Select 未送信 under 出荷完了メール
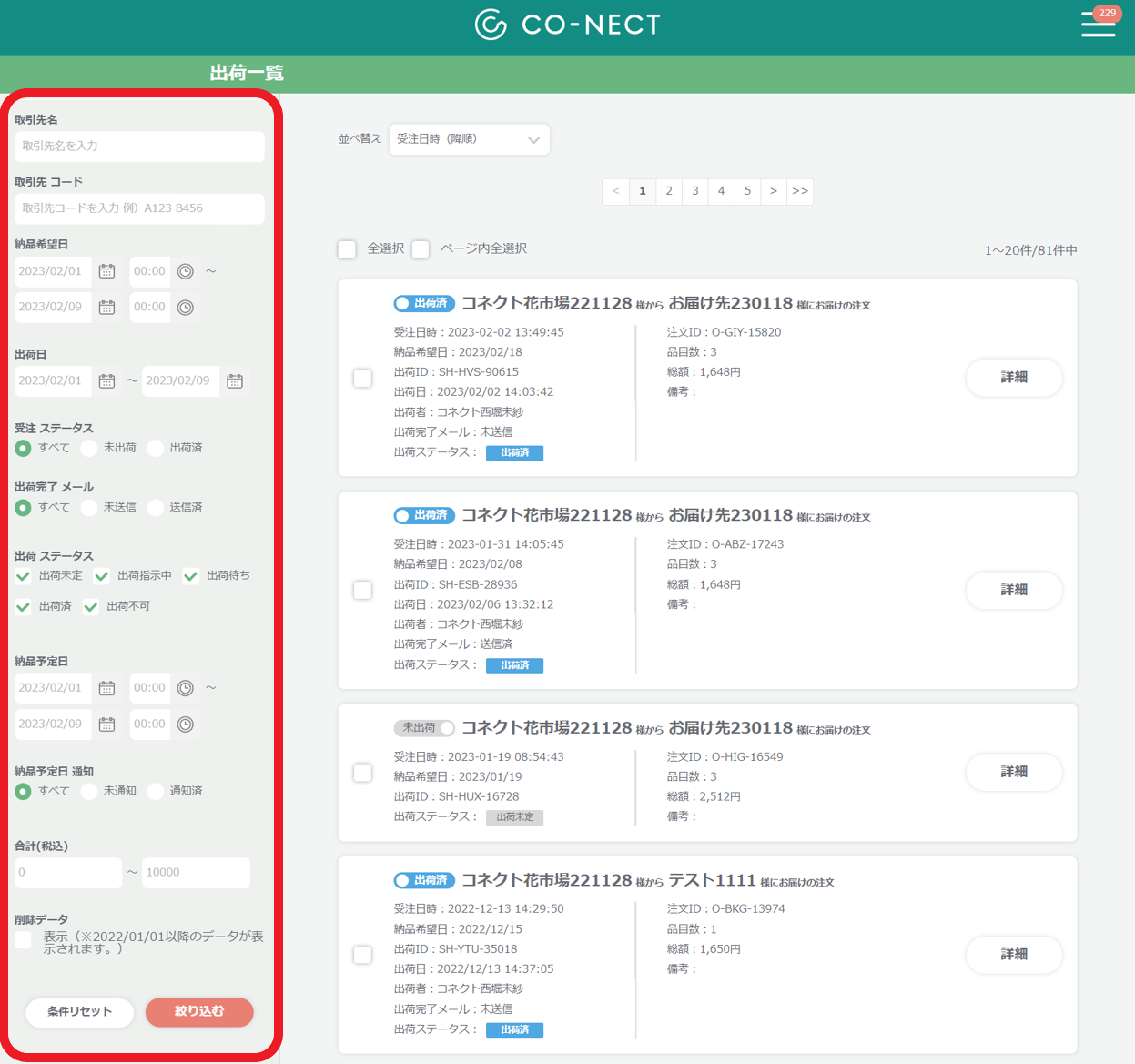The height and width of the screenshot is (1064, 1135). (x=89, y=507)
